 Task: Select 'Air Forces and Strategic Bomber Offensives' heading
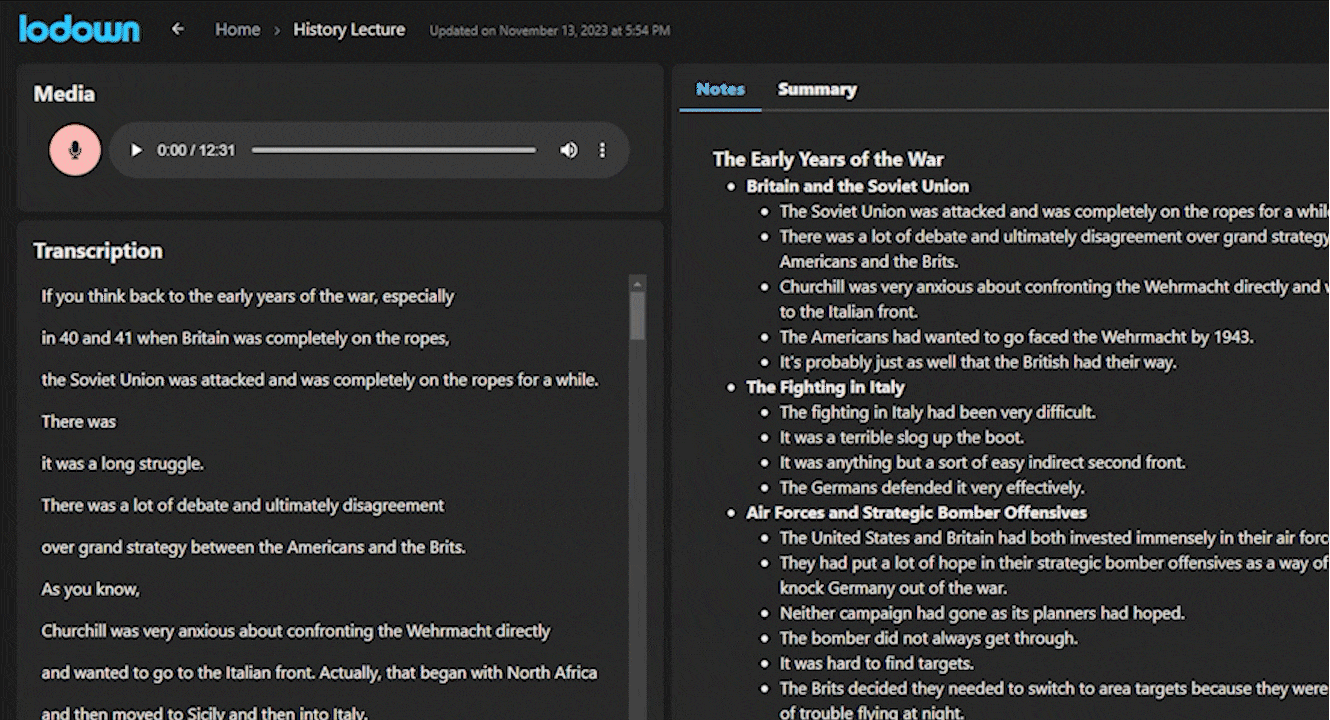click(x=916, y=513)
